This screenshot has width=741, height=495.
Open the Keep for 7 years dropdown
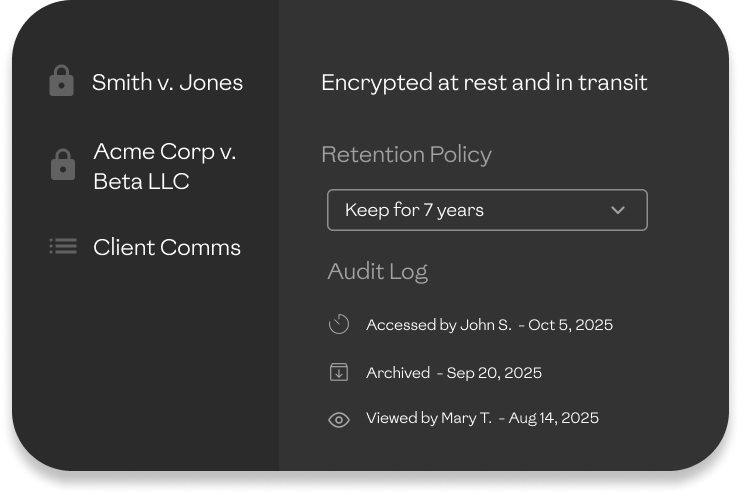(x=486, y=210)
